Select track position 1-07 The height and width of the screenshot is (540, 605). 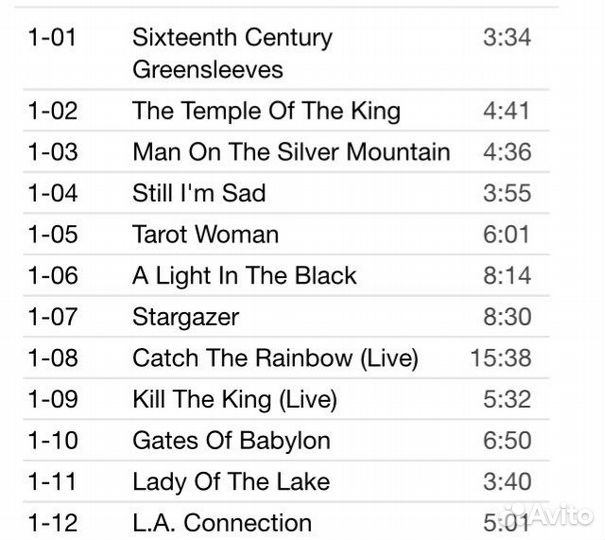(52, 317)
